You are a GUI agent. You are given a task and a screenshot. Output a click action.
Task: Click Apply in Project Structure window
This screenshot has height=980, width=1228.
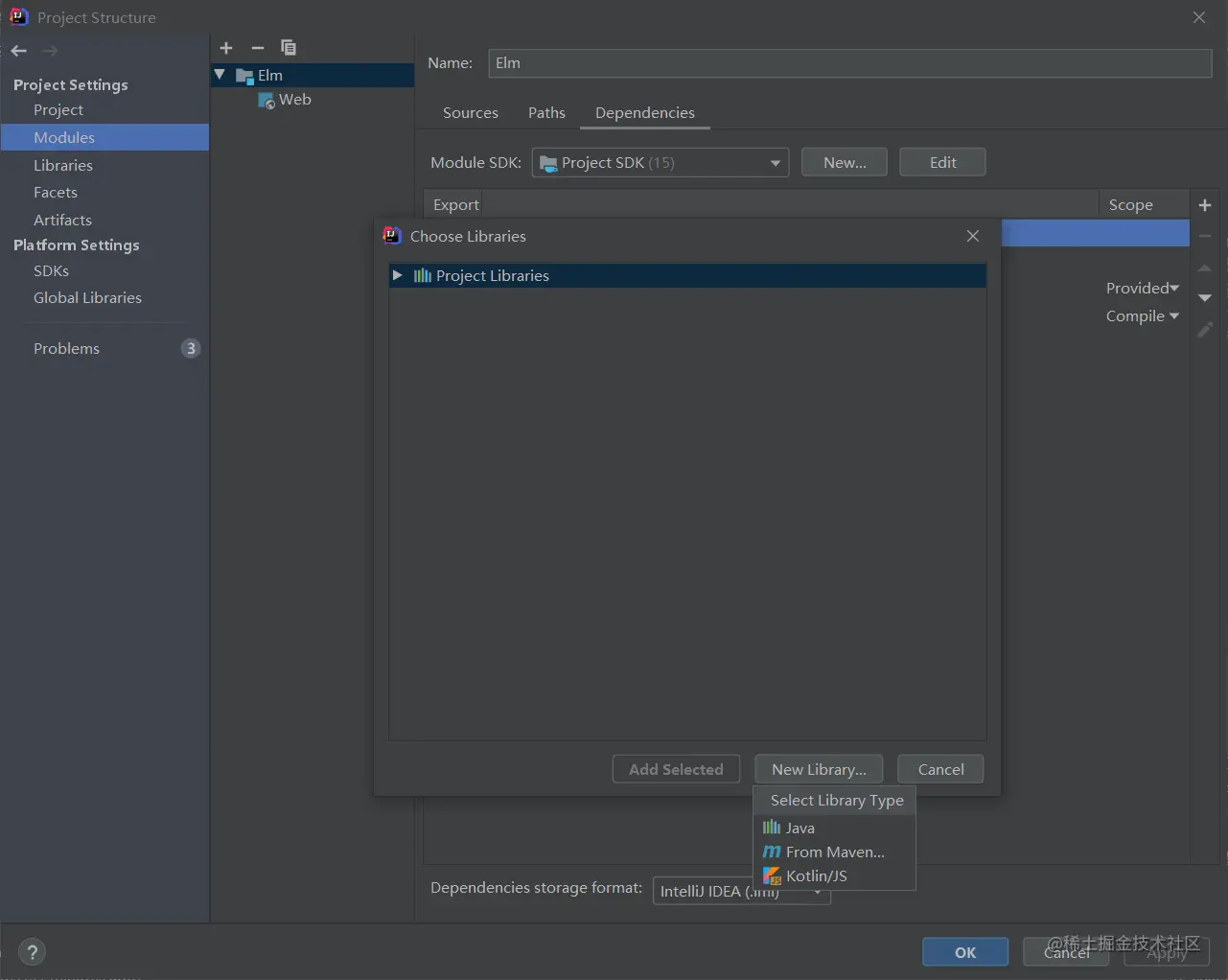click(x=1167, y=952)
